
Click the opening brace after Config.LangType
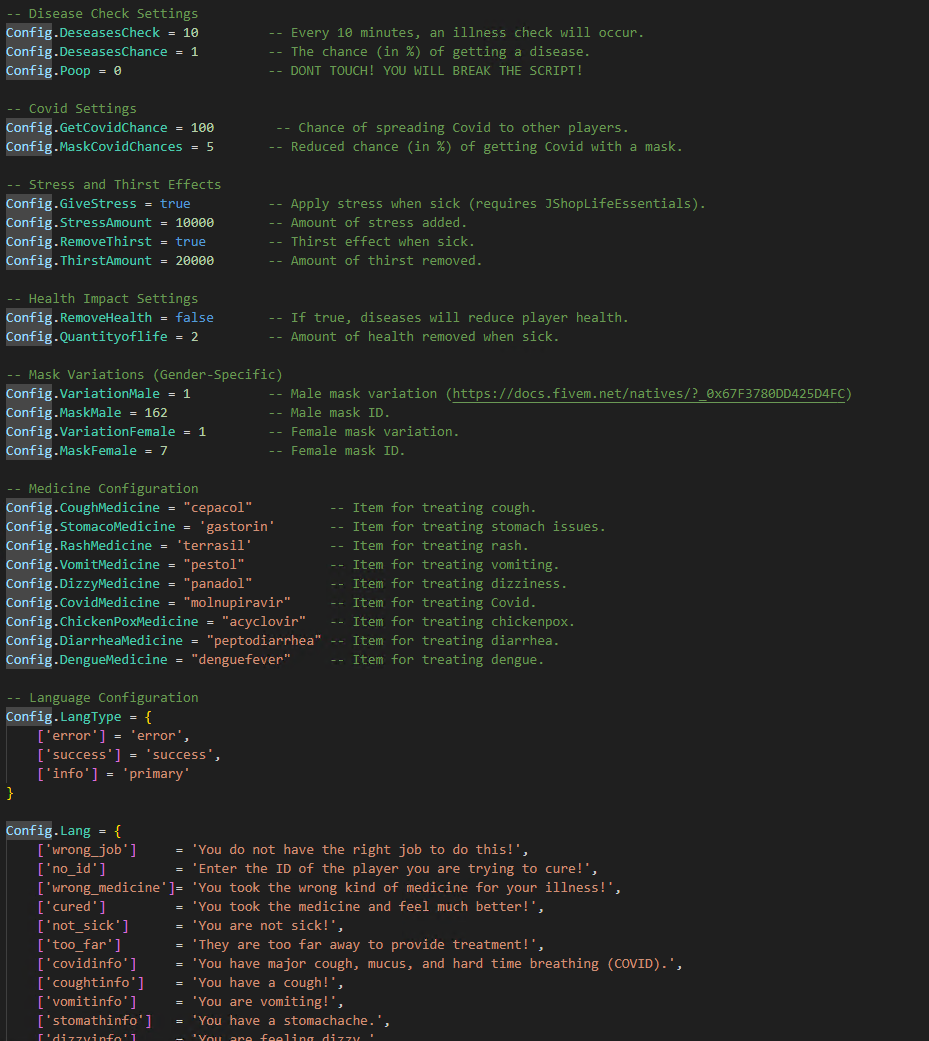click(148, 717)
